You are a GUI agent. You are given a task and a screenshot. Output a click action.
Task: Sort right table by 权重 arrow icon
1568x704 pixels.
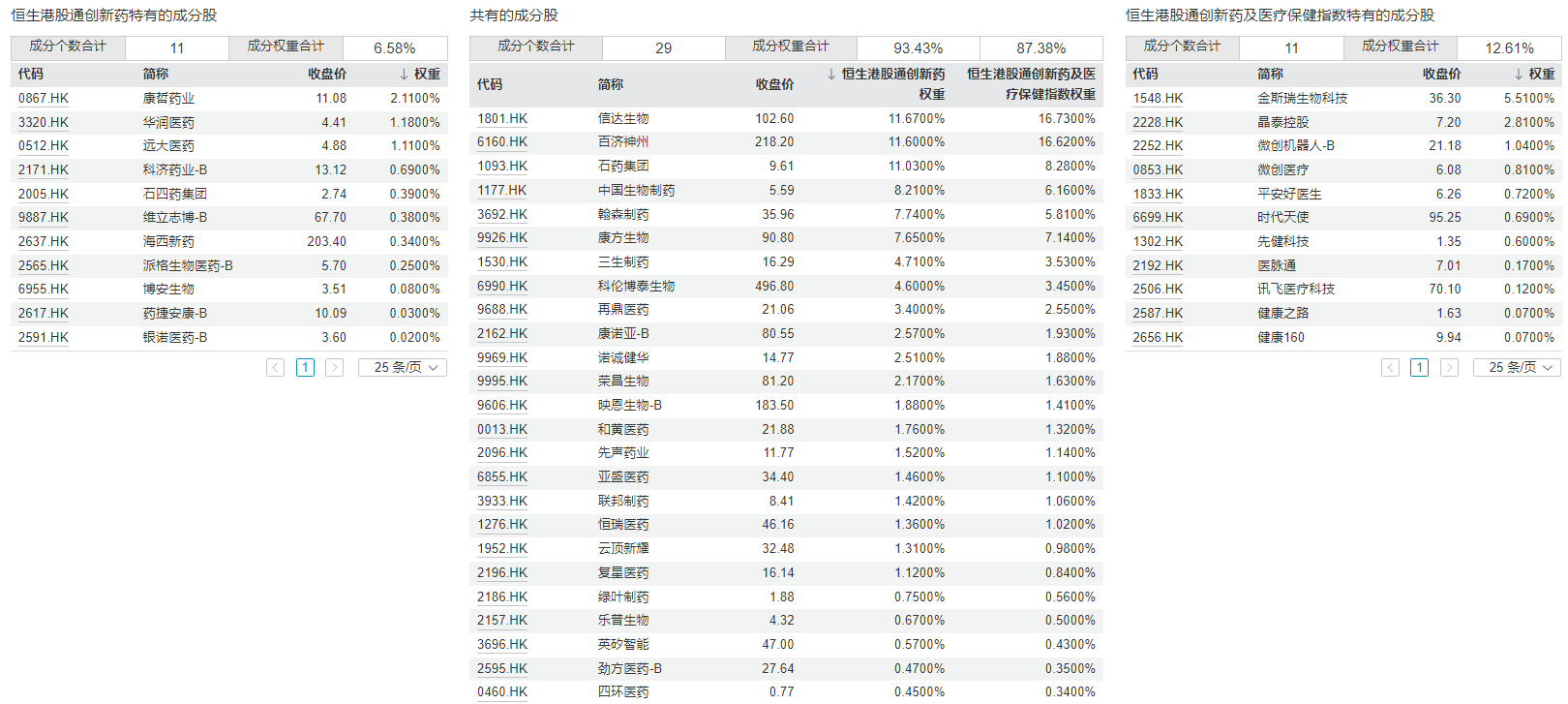(1519, 74)
